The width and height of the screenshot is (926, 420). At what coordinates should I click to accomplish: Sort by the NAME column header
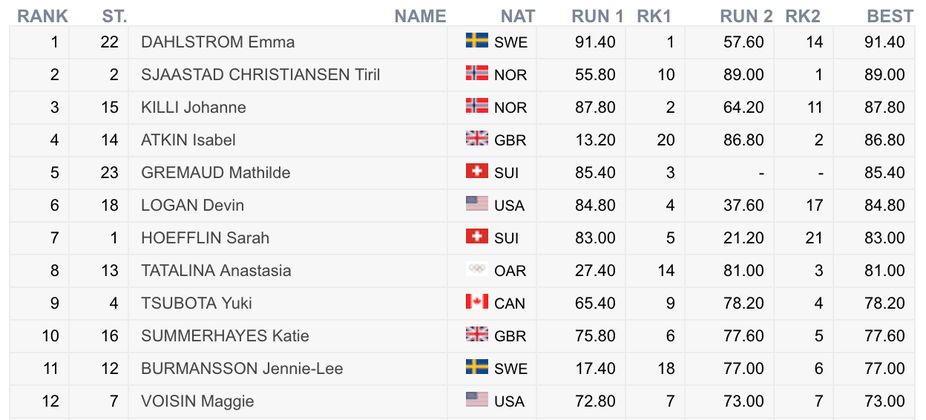coord(420,16)
